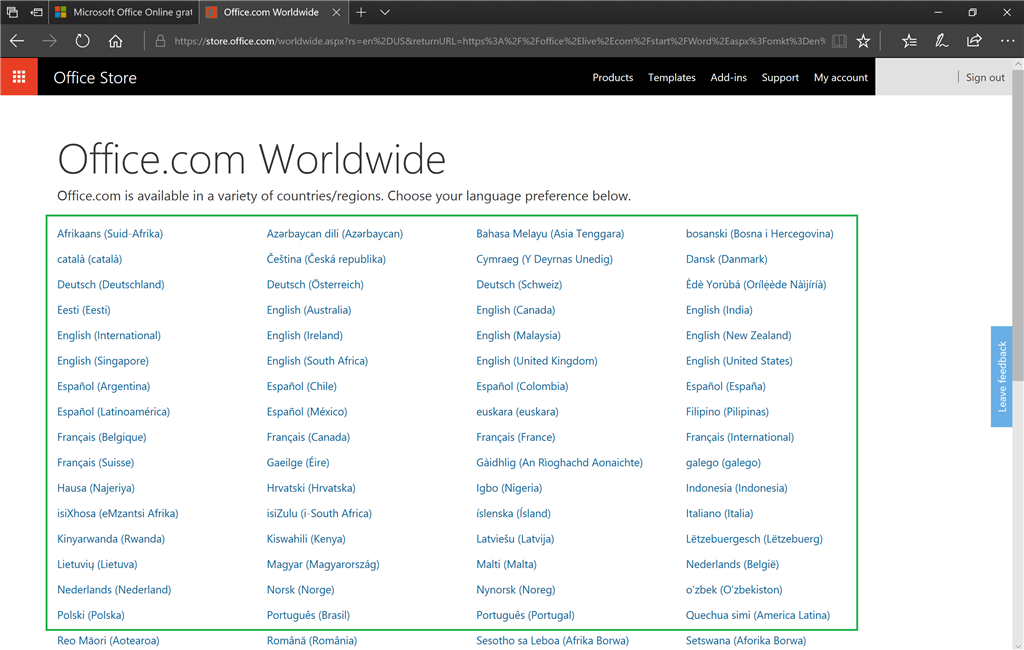
Task: Pick Español (México)
Action: point(306,412)
